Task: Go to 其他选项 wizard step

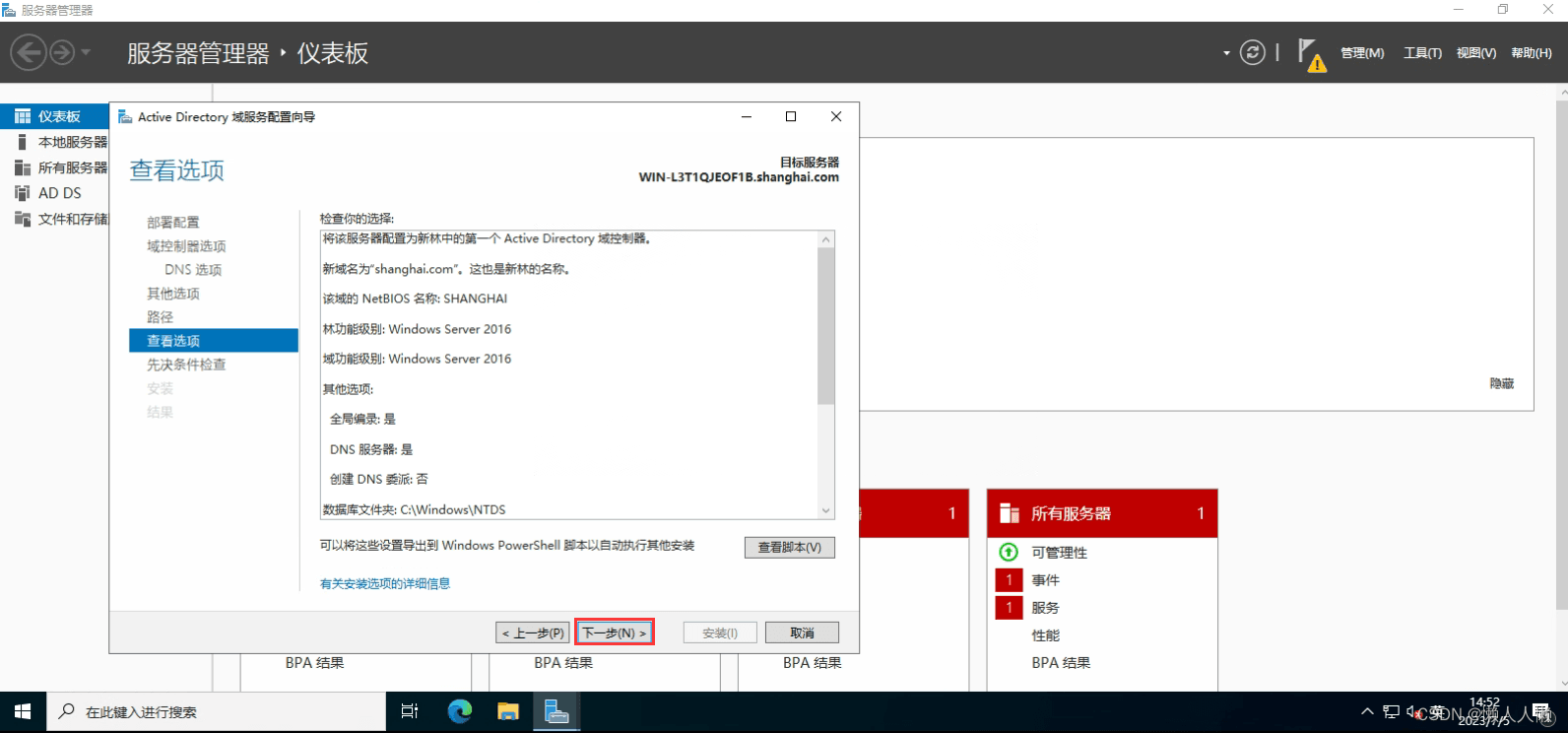Action: pyautogui.click(x=173, y=294)
